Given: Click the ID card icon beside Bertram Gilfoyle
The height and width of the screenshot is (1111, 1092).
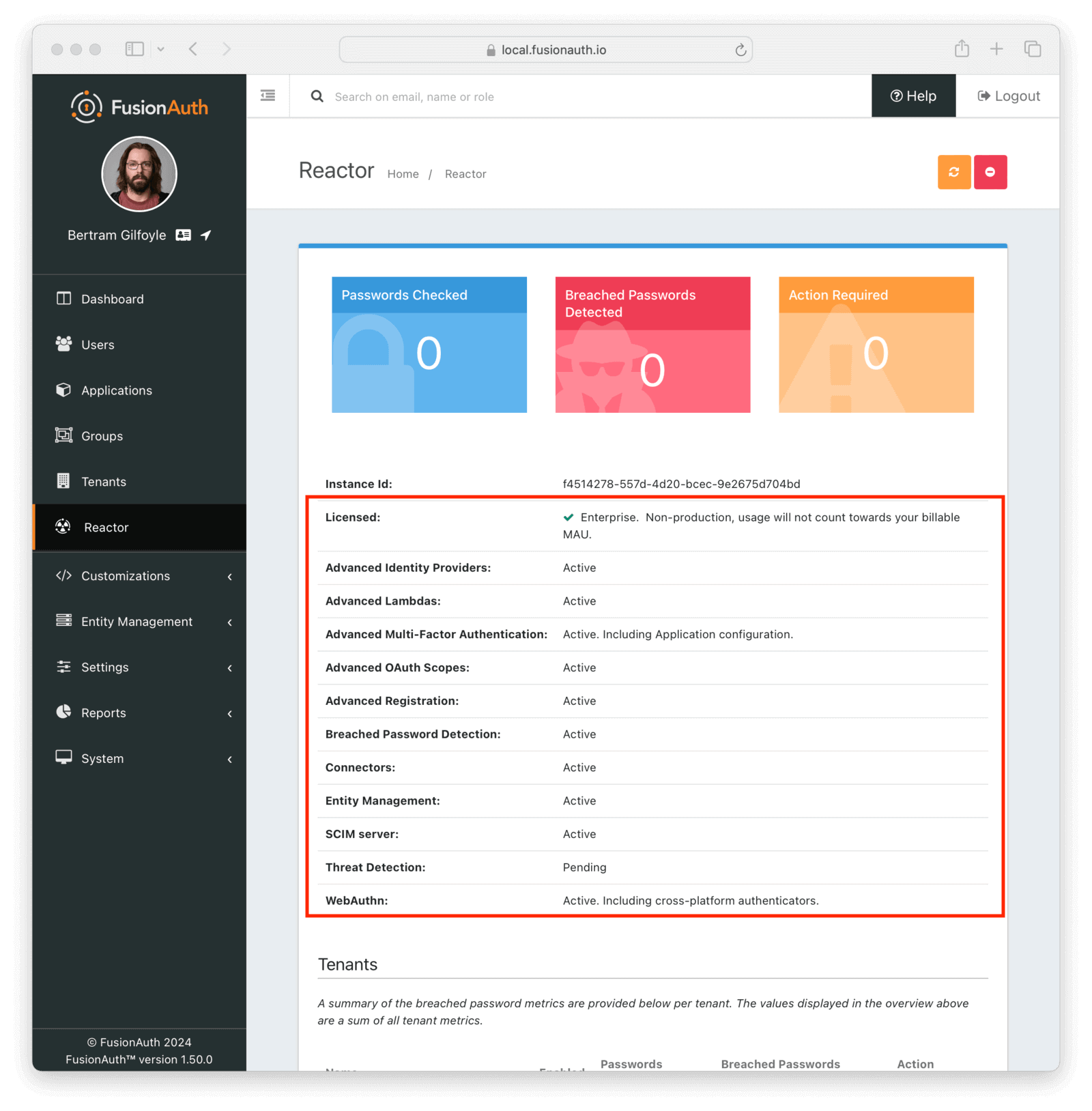Looking at the screenshot, I should click(183, 235).
